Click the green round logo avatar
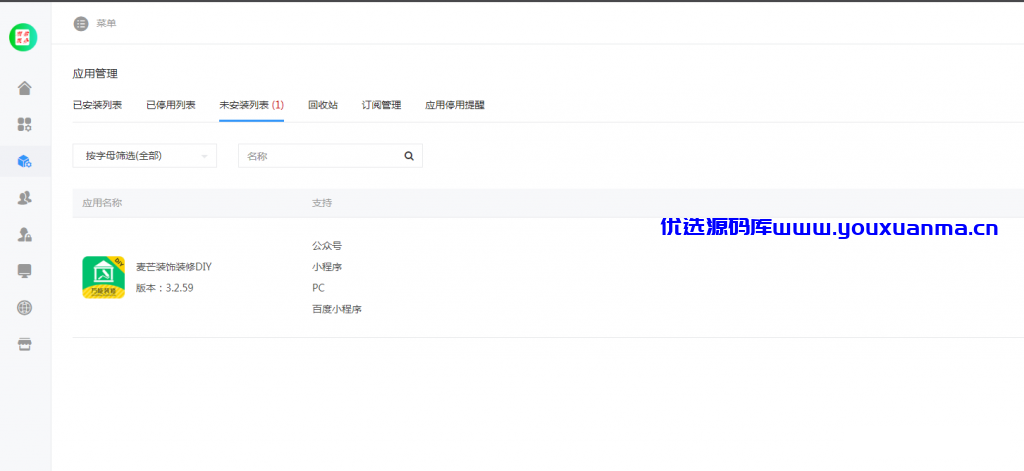This screenshot has width=1024, height=471. point(24,37)
